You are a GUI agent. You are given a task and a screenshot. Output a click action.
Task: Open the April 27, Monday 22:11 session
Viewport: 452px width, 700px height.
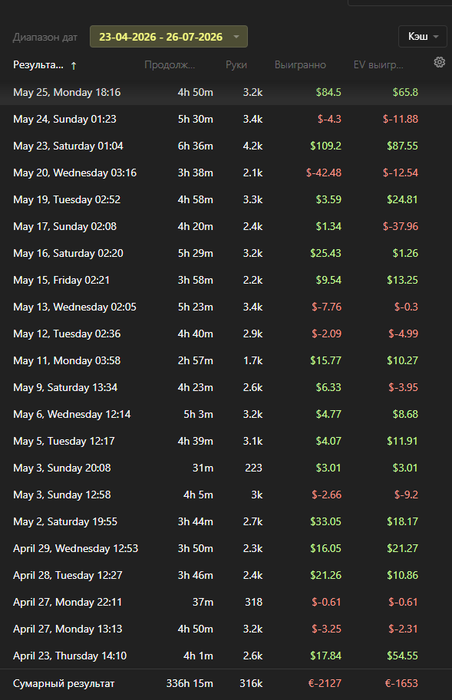[226, 602]
